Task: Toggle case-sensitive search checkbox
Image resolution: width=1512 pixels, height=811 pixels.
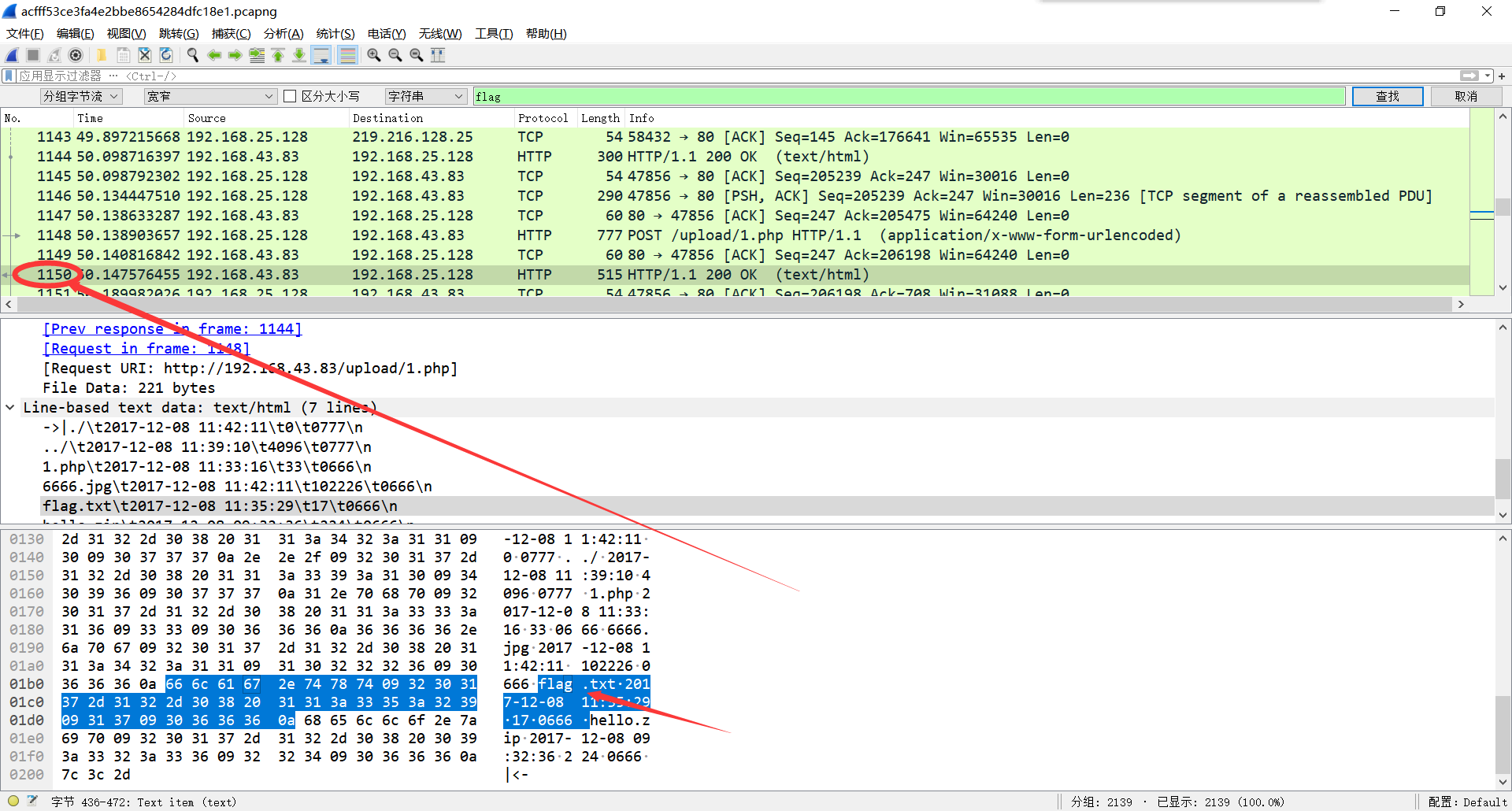Action: tap(290, 96)
